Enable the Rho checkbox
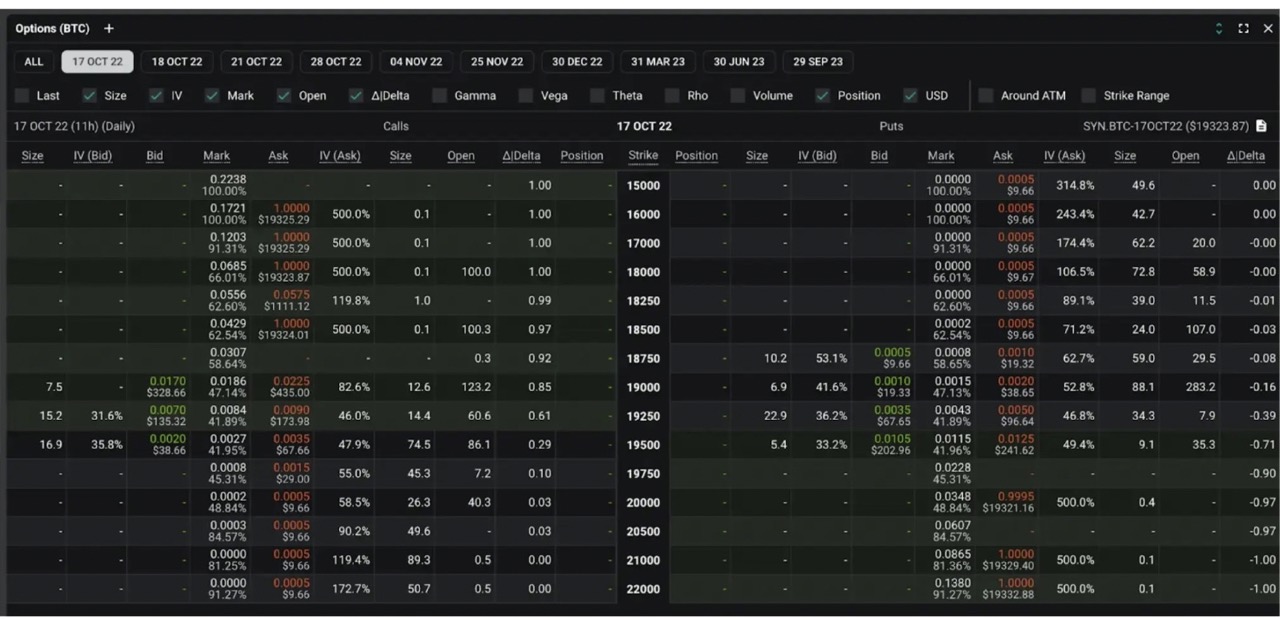Image resolution: width=1280 pixels, height=619 pixels. [x=671, y=96]
